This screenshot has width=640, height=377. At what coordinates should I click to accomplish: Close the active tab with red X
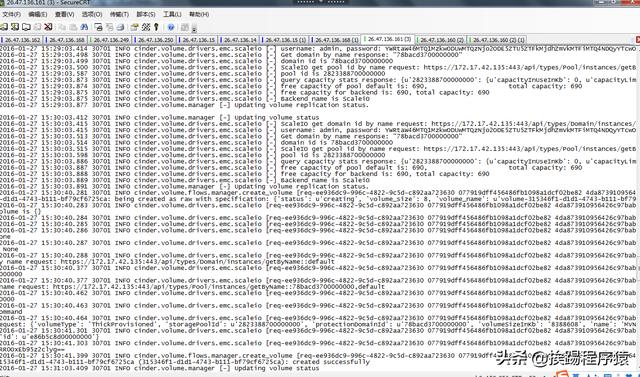[x=637, y=40]
